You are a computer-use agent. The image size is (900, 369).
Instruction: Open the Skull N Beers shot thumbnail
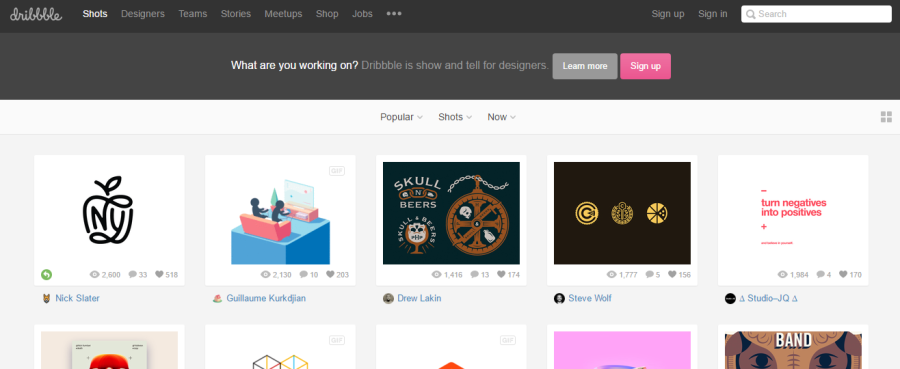coord(451,213)
